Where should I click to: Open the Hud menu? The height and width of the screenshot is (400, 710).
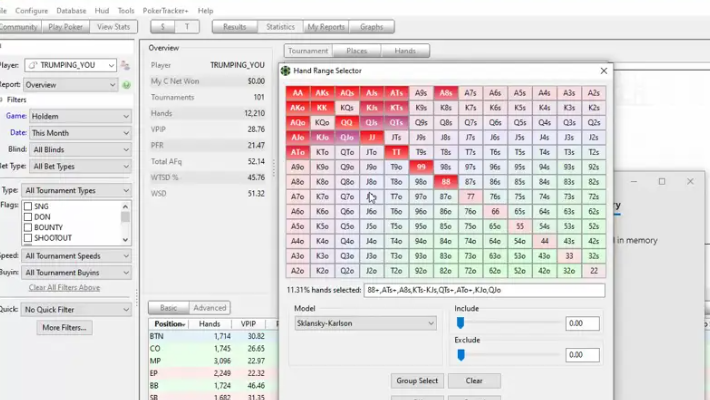tap(101, 10)
